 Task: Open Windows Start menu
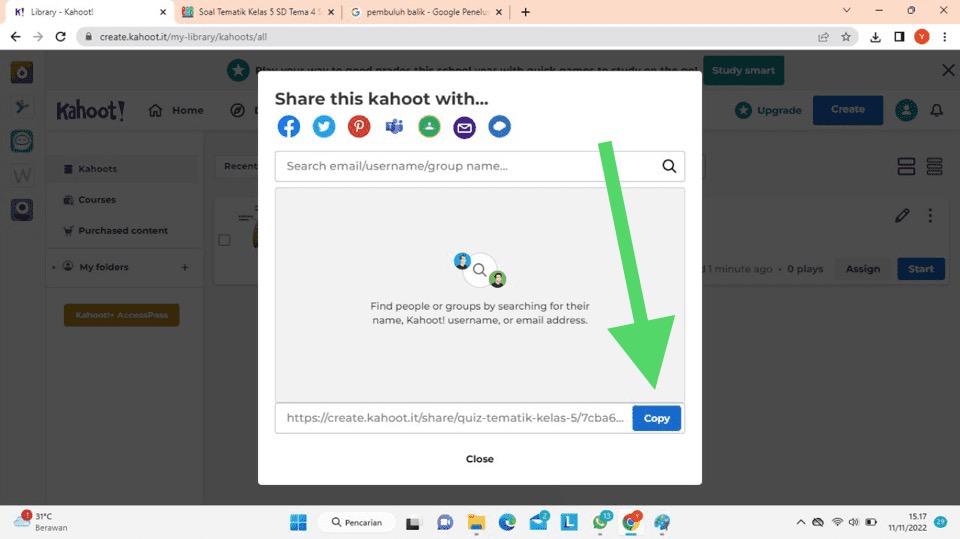pyautogui.click(x=298, y=522)
